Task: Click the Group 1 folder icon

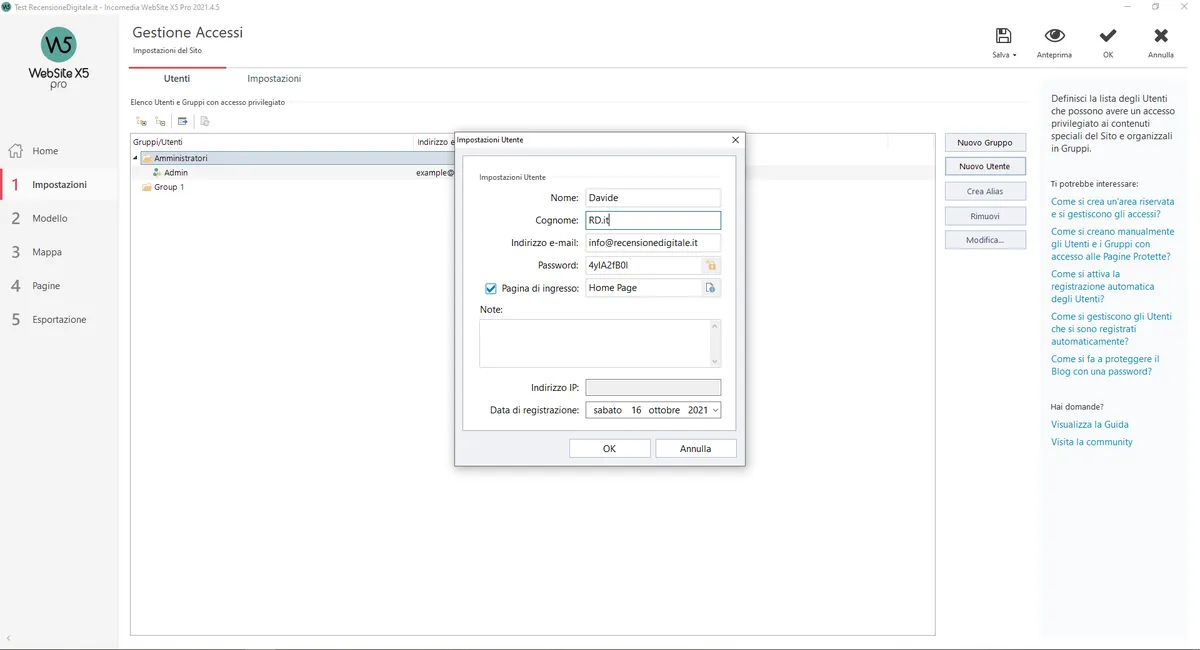Action: [x=146, y=187]
